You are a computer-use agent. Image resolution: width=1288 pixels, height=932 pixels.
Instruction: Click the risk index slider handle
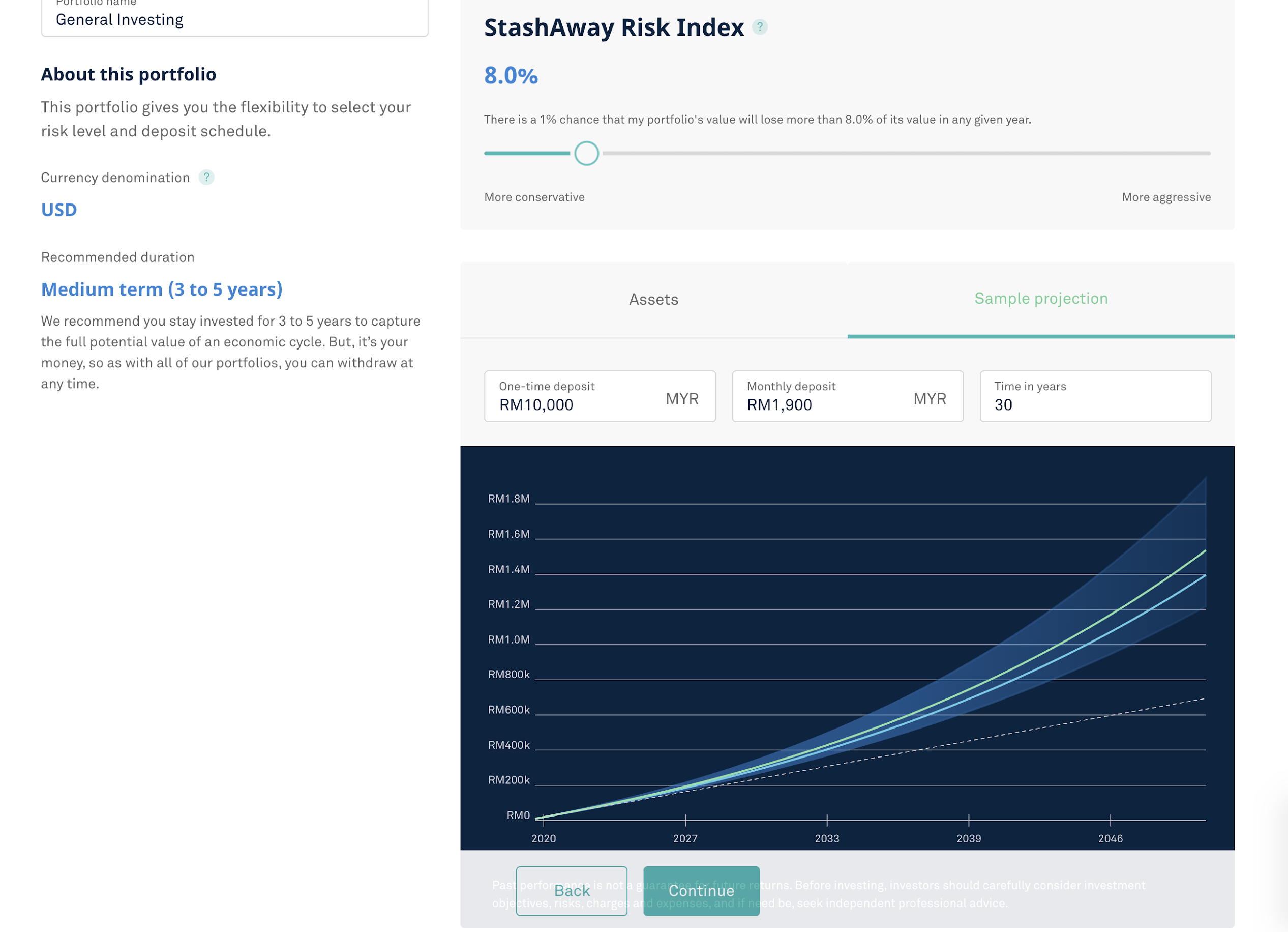click(586, 154)
